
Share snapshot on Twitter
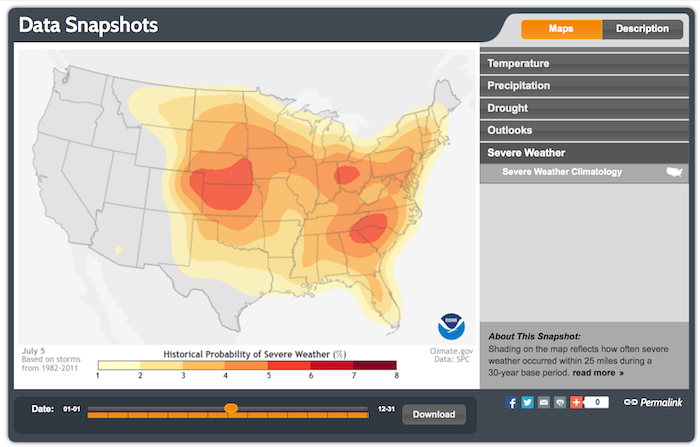coord(528,402)
